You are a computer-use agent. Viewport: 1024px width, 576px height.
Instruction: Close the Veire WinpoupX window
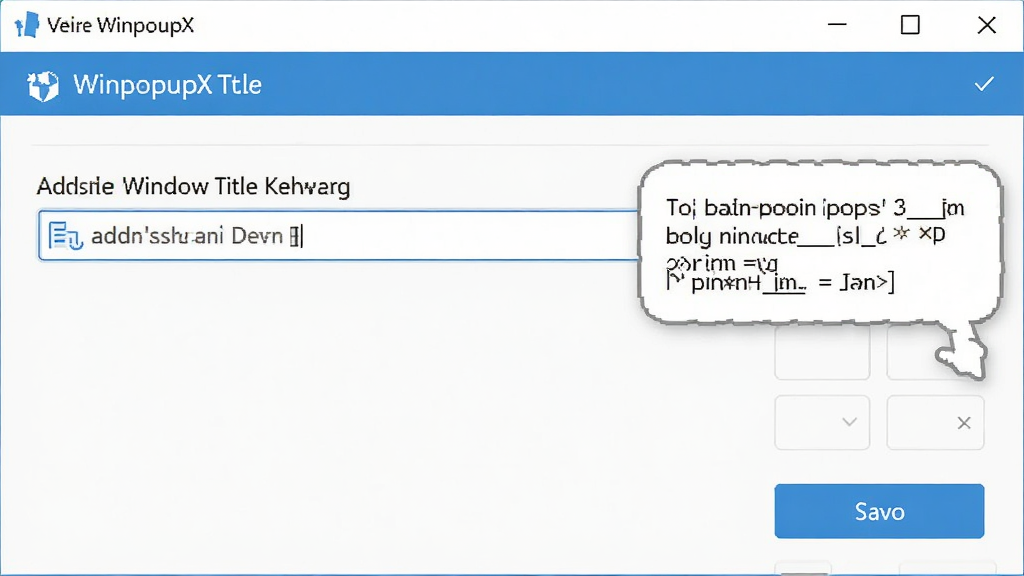(986, 25)
